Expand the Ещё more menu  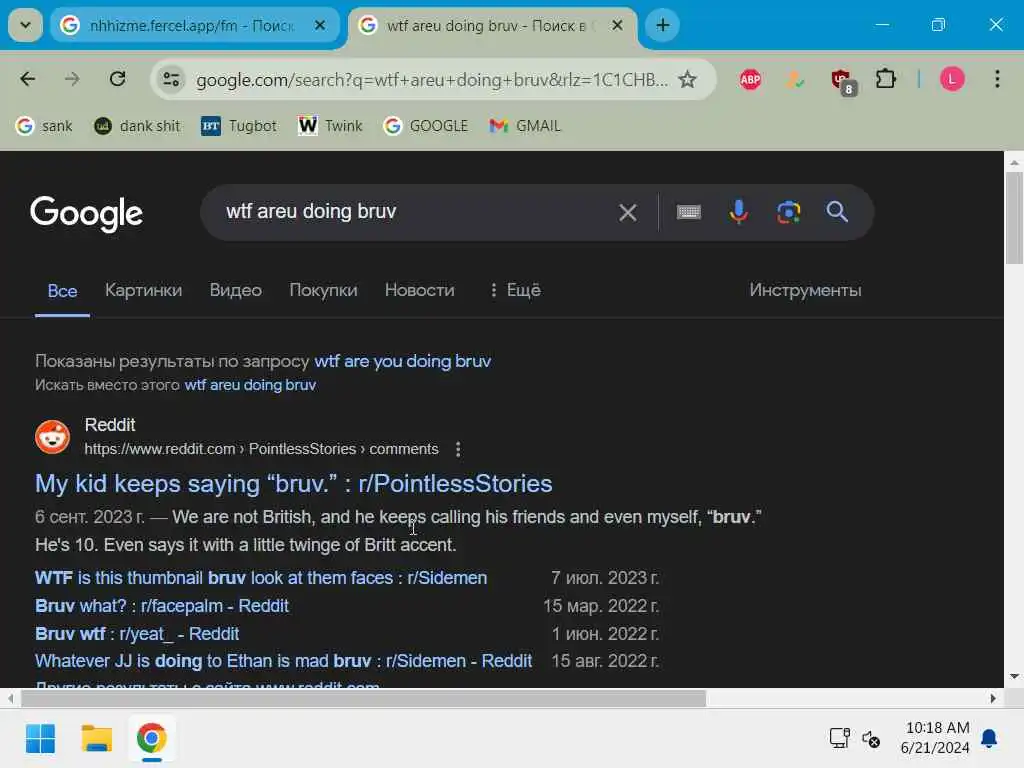(x=515, y=290)
